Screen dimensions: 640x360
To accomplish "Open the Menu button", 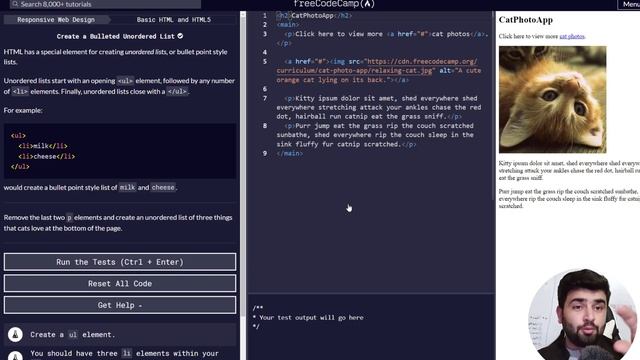I will tap(629, 4).
